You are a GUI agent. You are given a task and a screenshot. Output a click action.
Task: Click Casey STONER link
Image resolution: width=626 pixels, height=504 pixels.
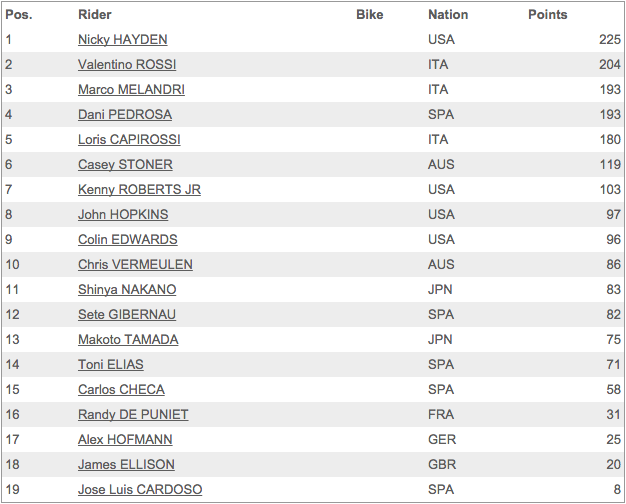pyautogui.click(x=125, y=165)
